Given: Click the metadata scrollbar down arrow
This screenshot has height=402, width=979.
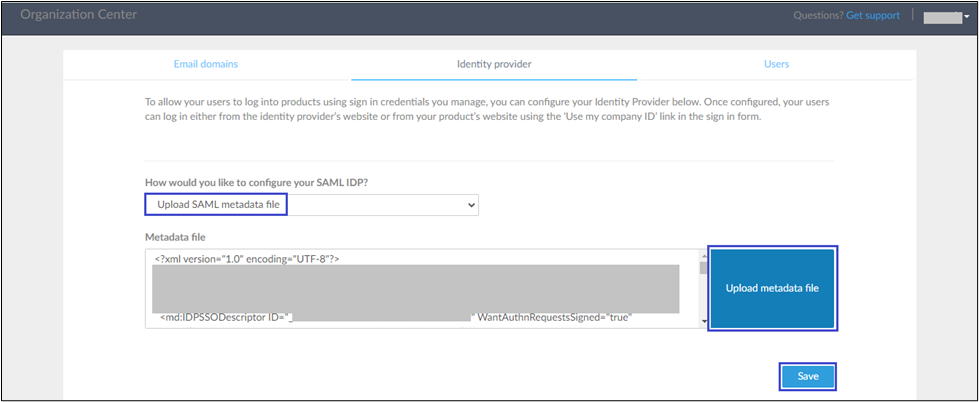Looking at the screenshot, I should point(704,322).
